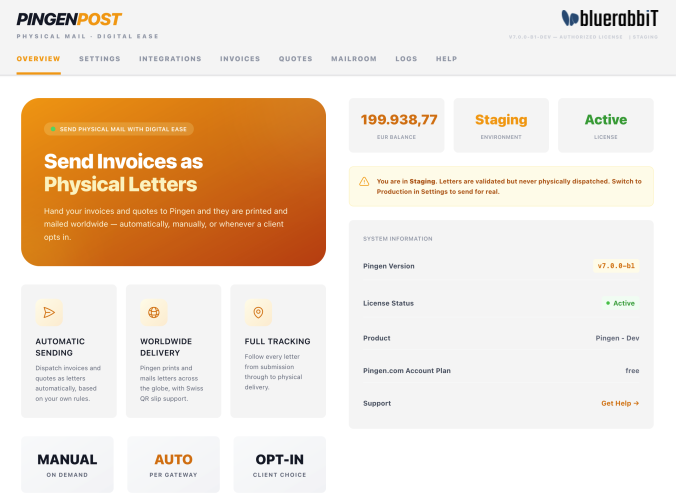The image size is (676, 502).
Task: Click the warning triangle icon in Staging notice
Action: (364, 182)
